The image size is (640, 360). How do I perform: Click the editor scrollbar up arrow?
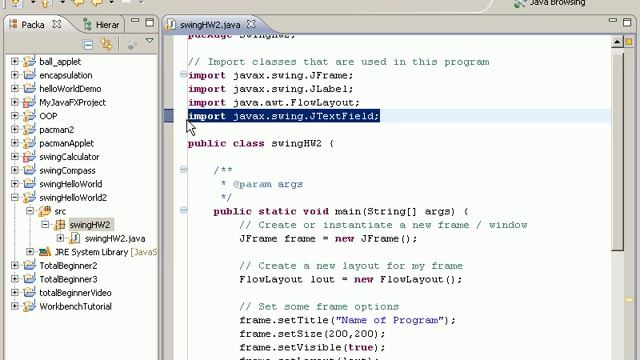click(x=617, y=42)
